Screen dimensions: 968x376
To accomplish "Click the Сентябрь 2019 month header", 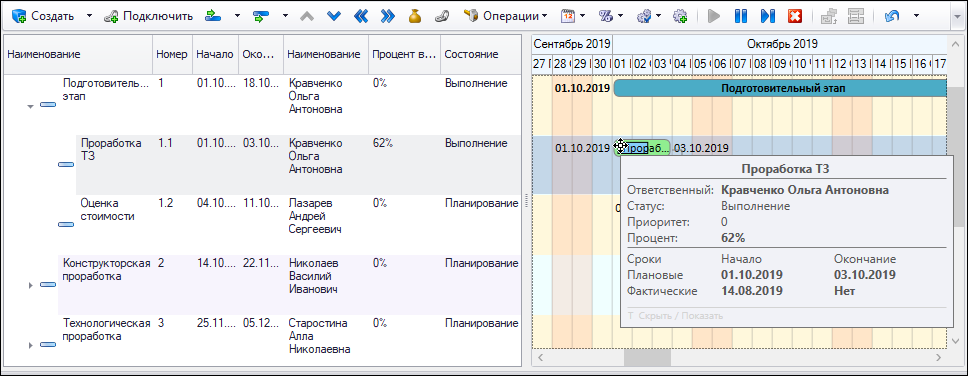I will 572,44.
